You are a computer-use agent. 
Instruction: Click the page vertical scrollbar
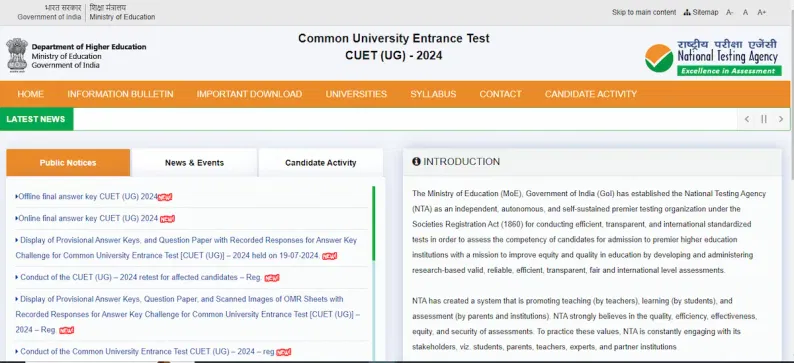[791, 96]
